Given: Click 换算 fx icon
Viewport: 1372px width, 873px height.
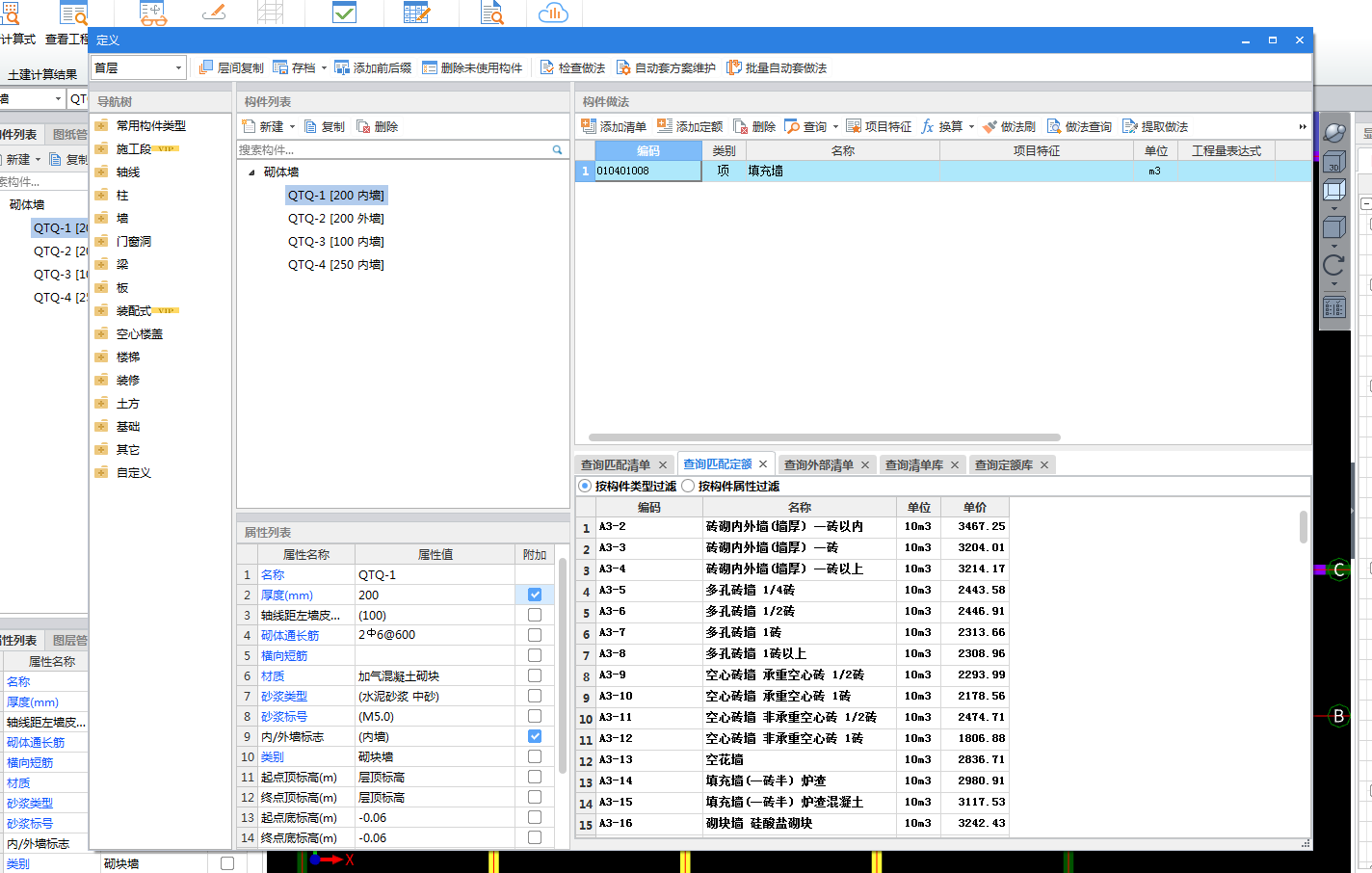Looking at the screenshot, I should pos(928,126).
